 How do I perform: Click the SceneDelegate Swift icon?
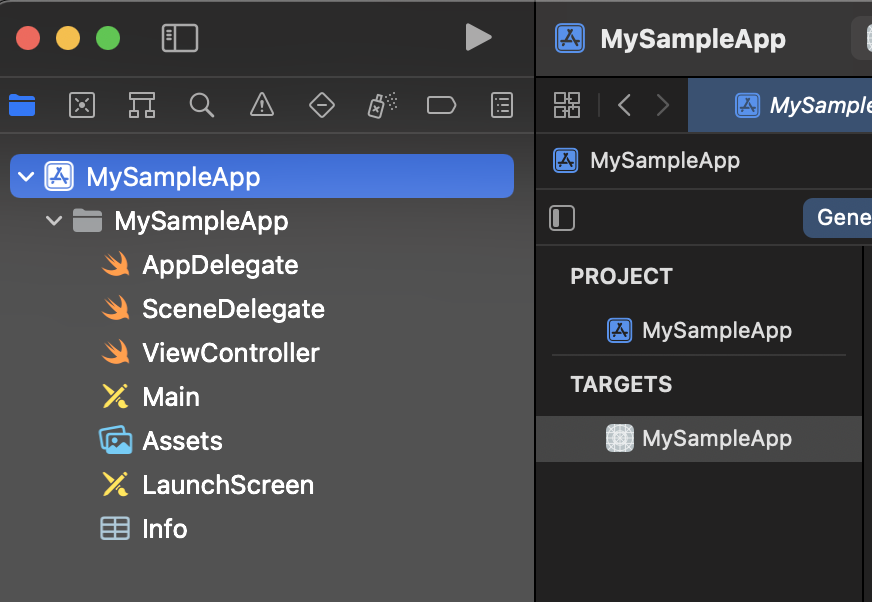(116, 309)
